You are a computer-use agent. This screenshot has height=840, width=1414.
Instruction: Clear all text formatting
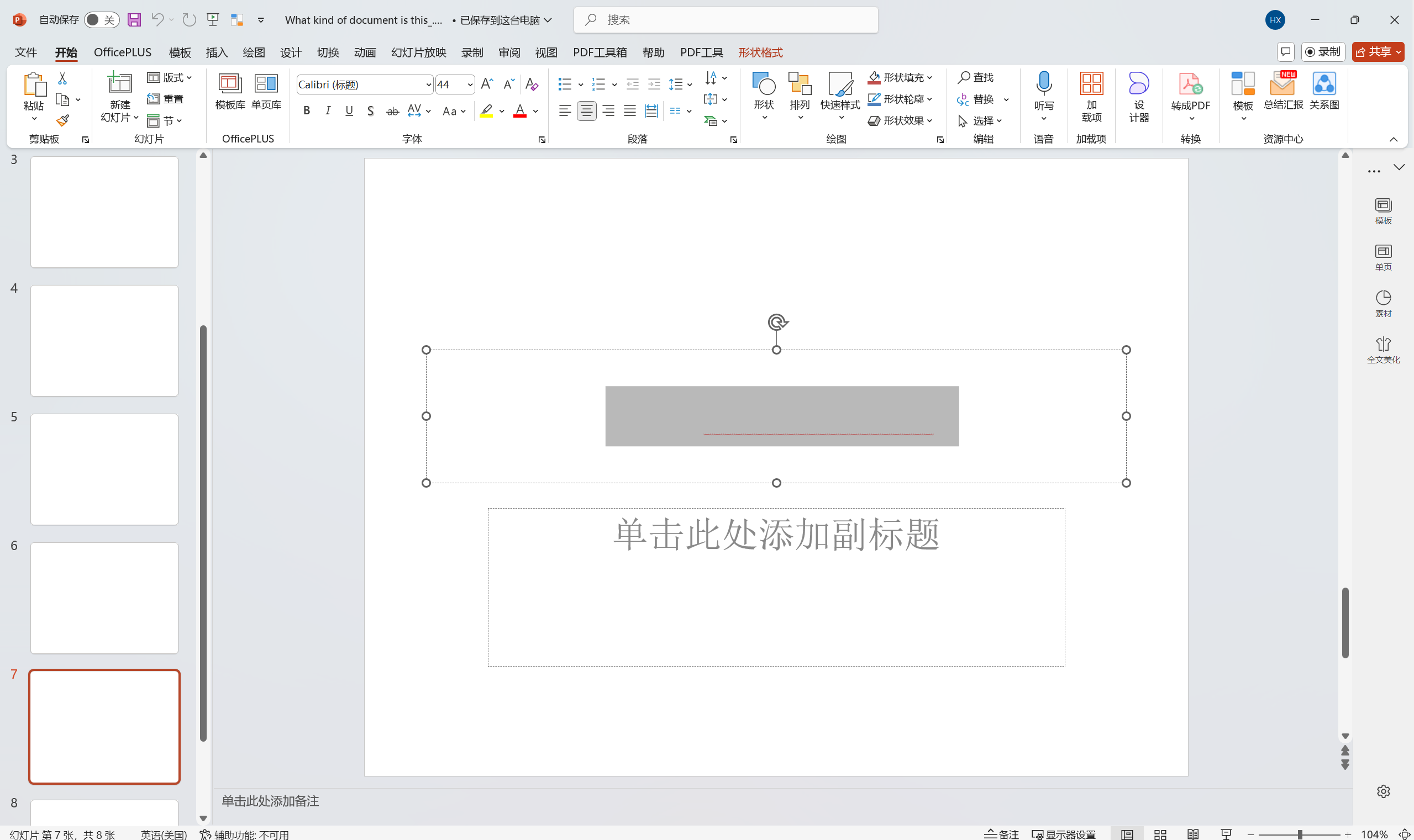(x=531, y=84)
